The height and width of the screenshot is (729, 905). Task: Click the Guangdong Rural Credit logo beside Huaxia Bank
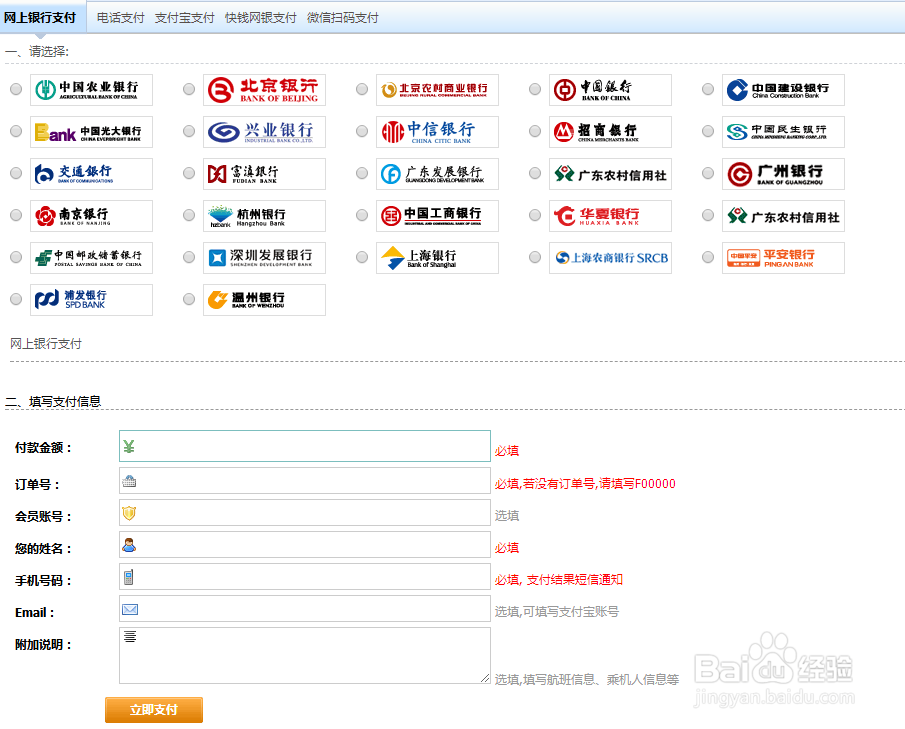pyautogui.click(x=783, y=216)
